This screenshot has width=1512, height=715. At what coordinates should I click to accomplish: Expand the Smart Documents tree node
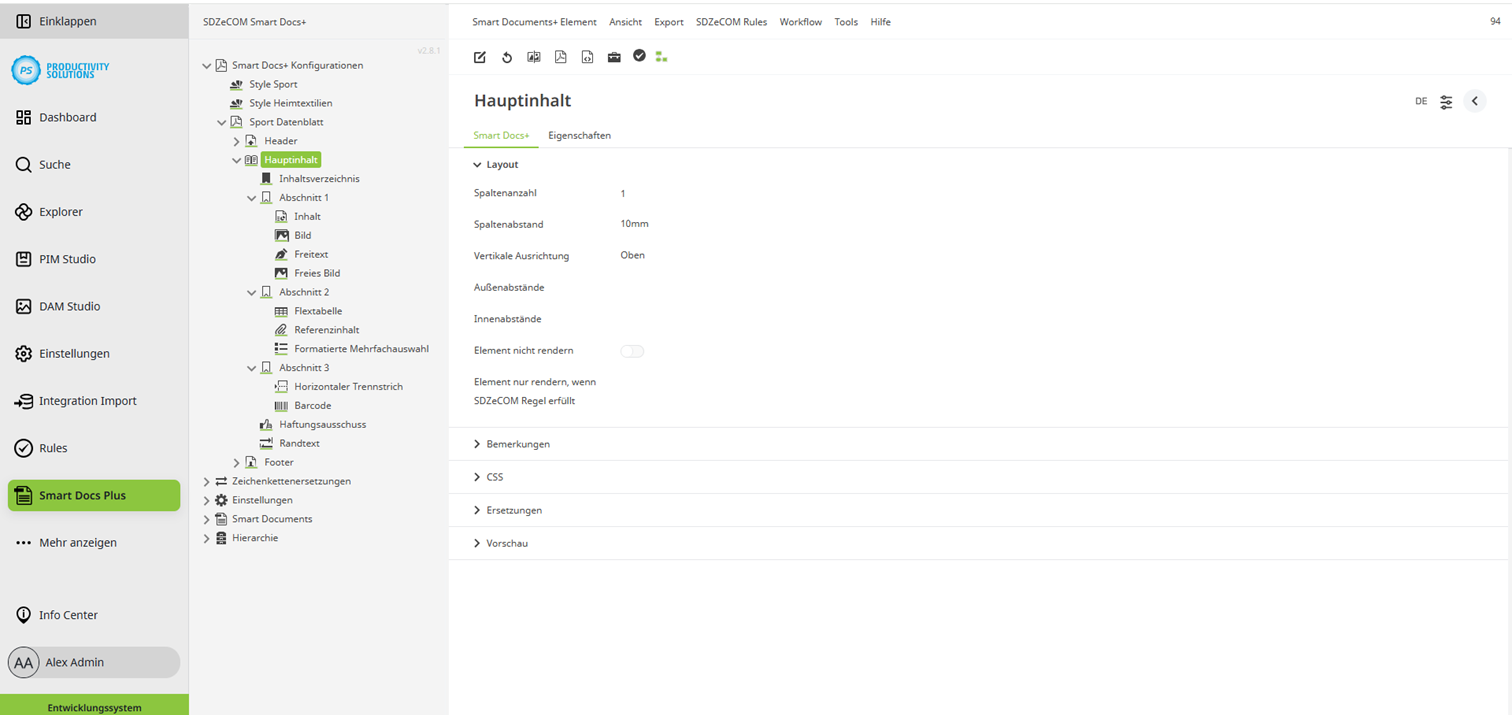(207, 518)
